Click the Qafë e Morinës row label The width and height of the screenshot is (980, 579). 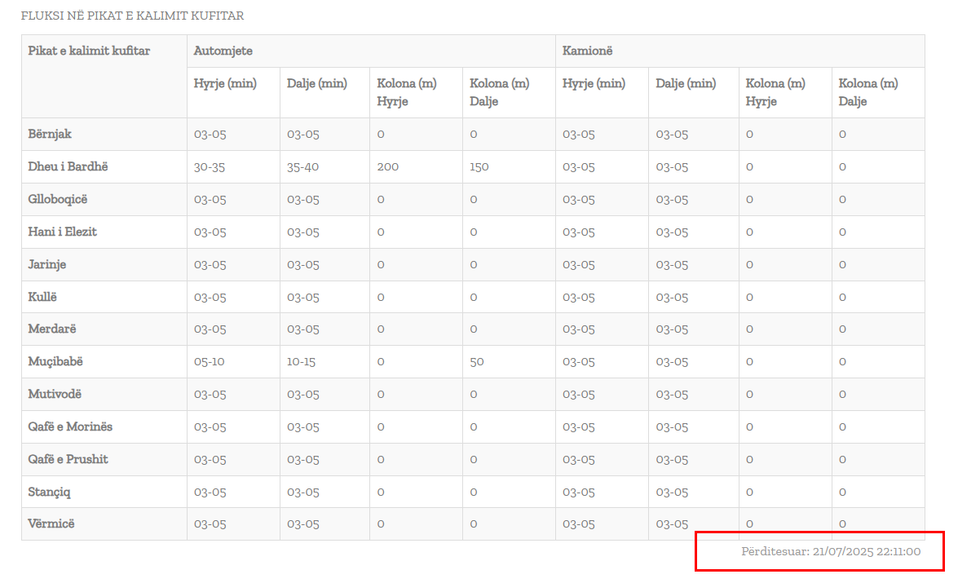pyautogui.click(x=70, y=427)
